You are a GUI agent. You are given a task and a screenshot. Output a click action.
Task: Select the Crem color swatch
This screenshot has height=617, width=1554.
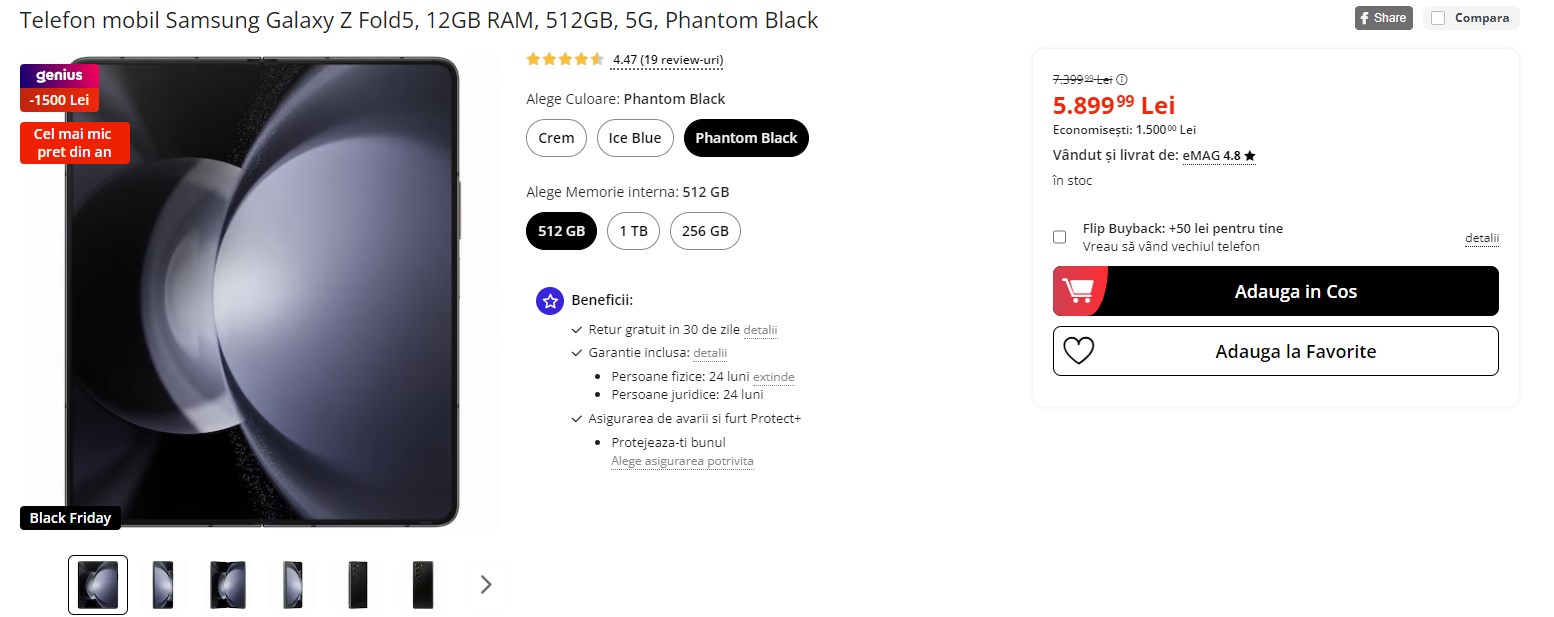coord(556,138)
